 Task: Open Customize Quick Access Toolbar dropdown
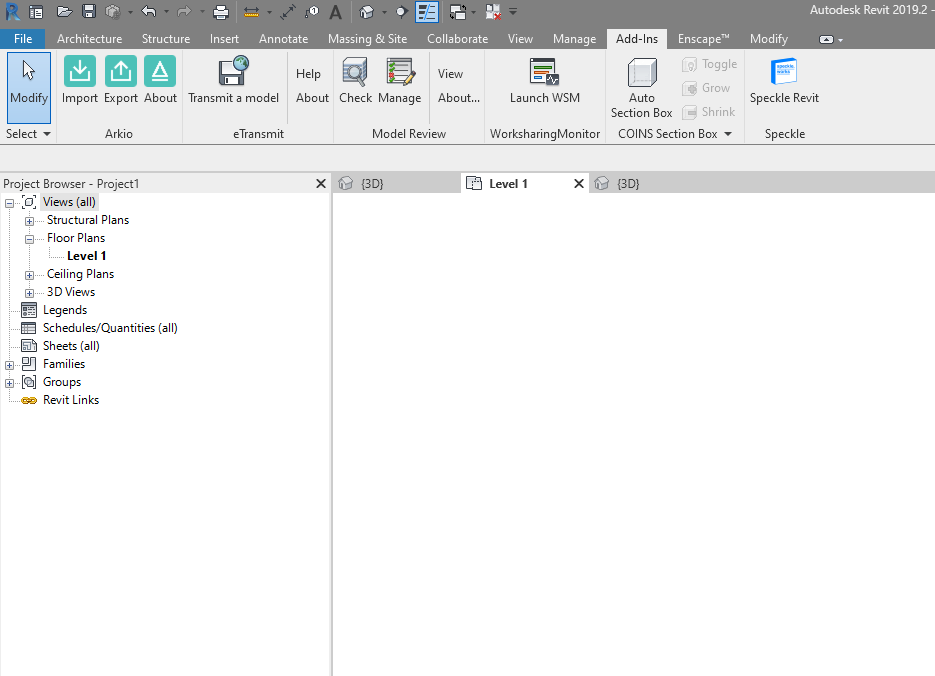[x=513, y=12]
